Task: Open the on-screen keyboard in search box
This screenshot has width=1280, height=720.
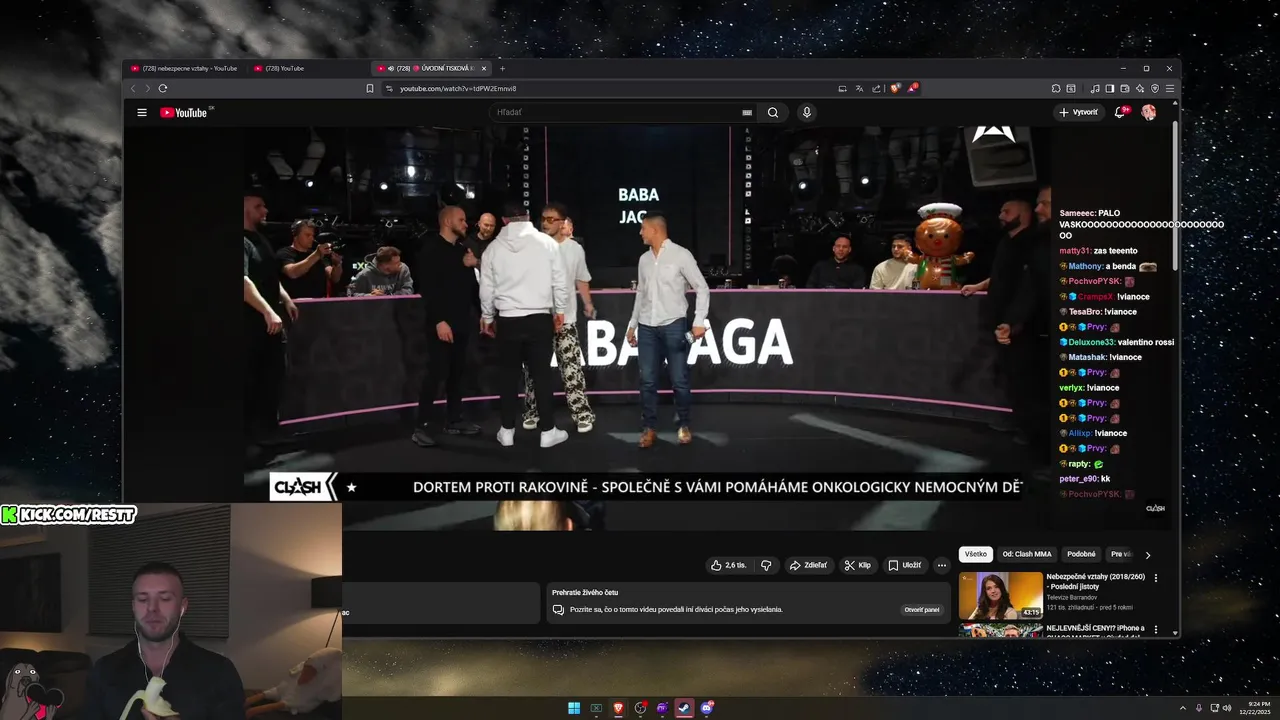Action: click(x=747, y=113)
